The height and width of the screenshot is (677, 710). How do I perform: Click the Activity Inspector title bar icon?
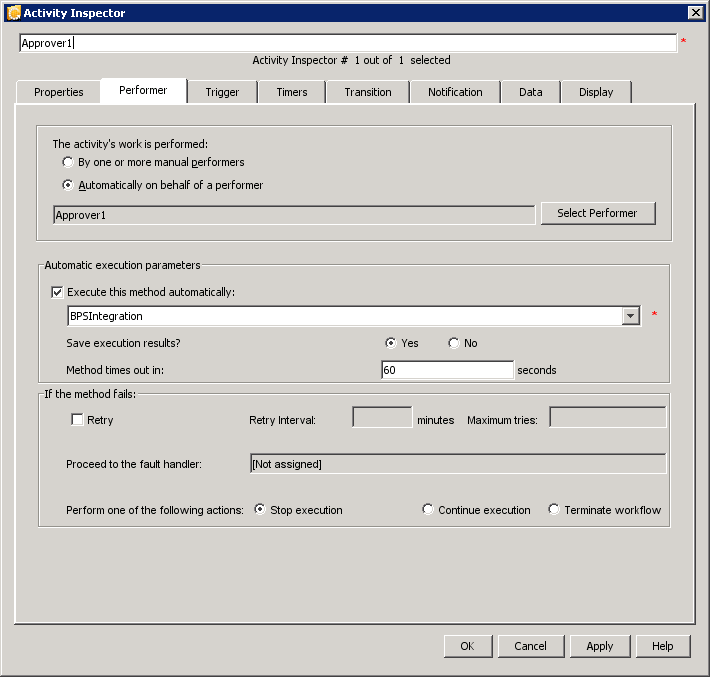point(14,13)
